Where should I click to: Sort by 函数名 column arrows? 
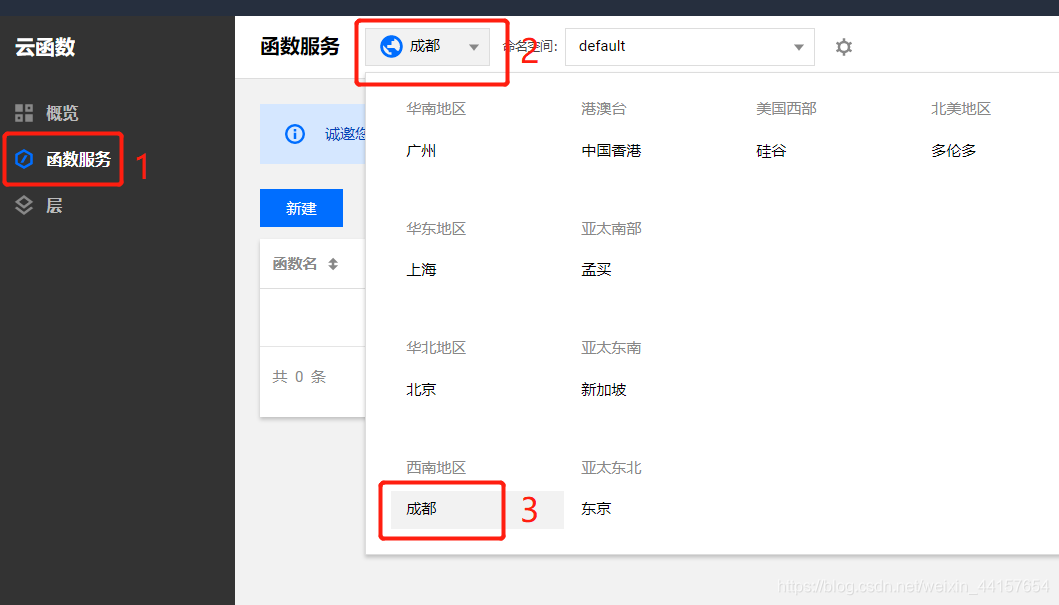(333, 264)
